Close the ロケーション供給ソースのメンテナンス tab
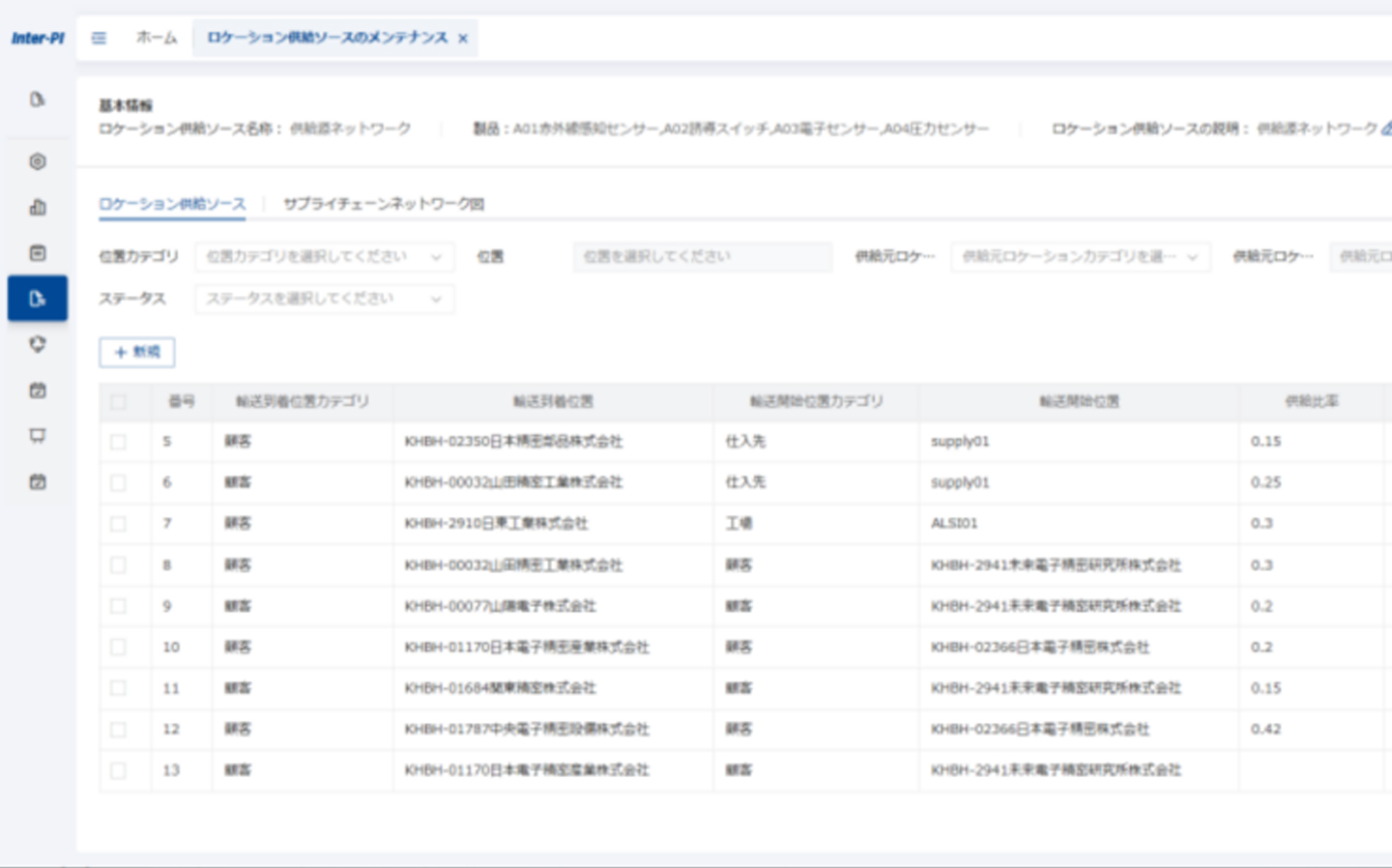Image resolution: width=1392 pixels, height=868 pixels. click(x=463, y=39)
